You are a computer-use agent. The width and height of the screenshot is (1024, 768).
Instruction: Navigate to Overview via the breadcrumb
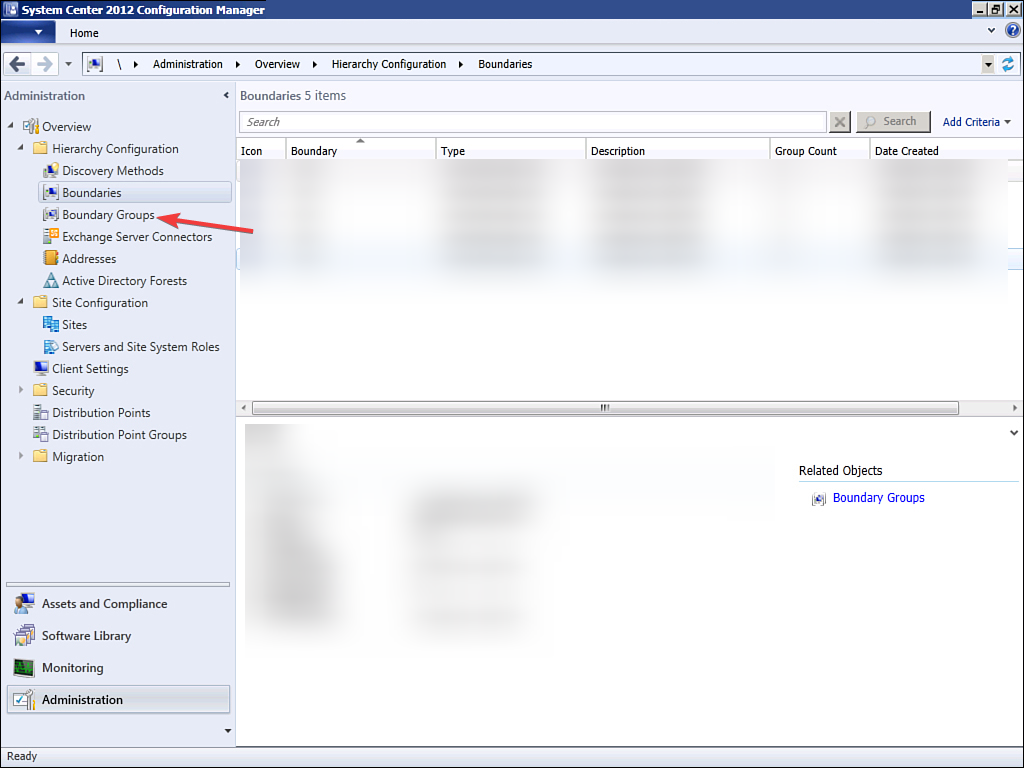(x=277, y=63)
